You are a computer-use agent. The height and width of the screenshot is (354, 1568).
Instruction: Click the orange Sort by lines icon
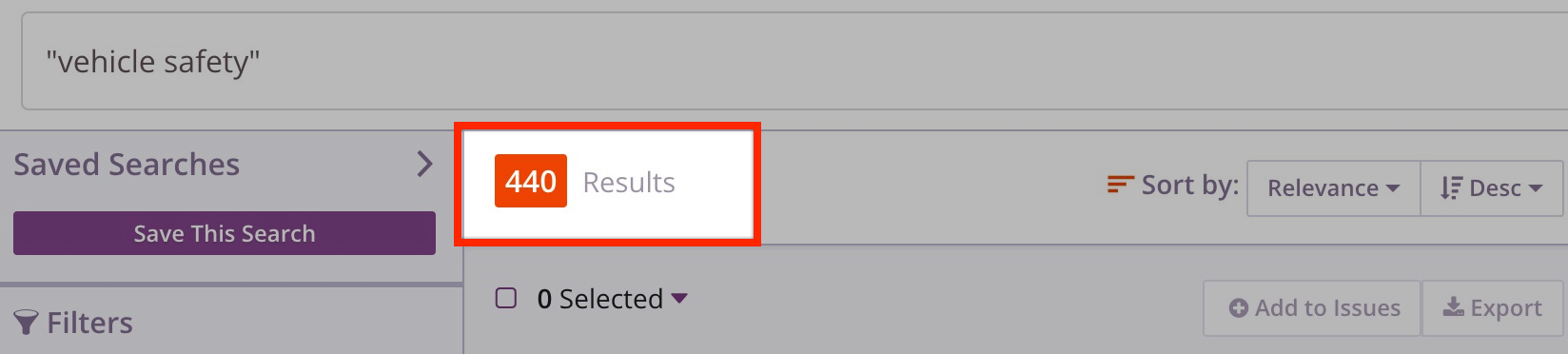(x=1121, y=185)
